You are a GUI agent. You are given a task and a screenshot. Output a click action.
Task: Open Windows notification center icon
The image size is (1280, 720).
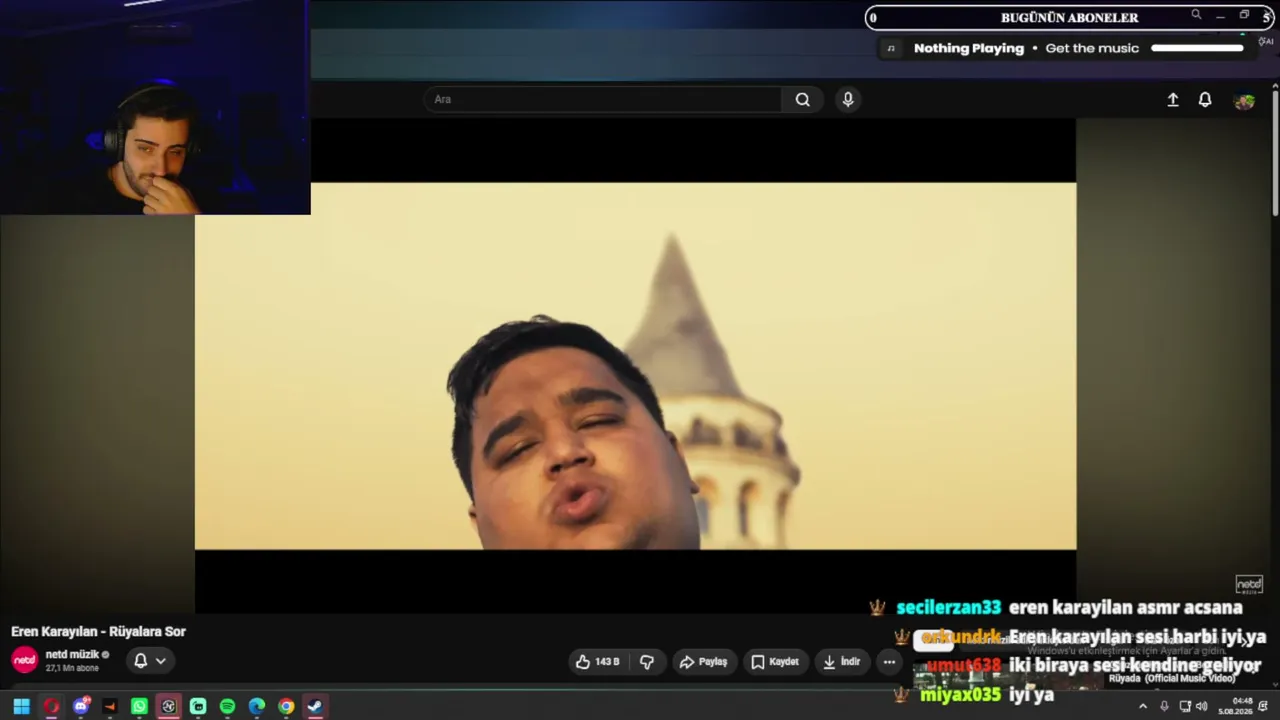coord(1264,706)
